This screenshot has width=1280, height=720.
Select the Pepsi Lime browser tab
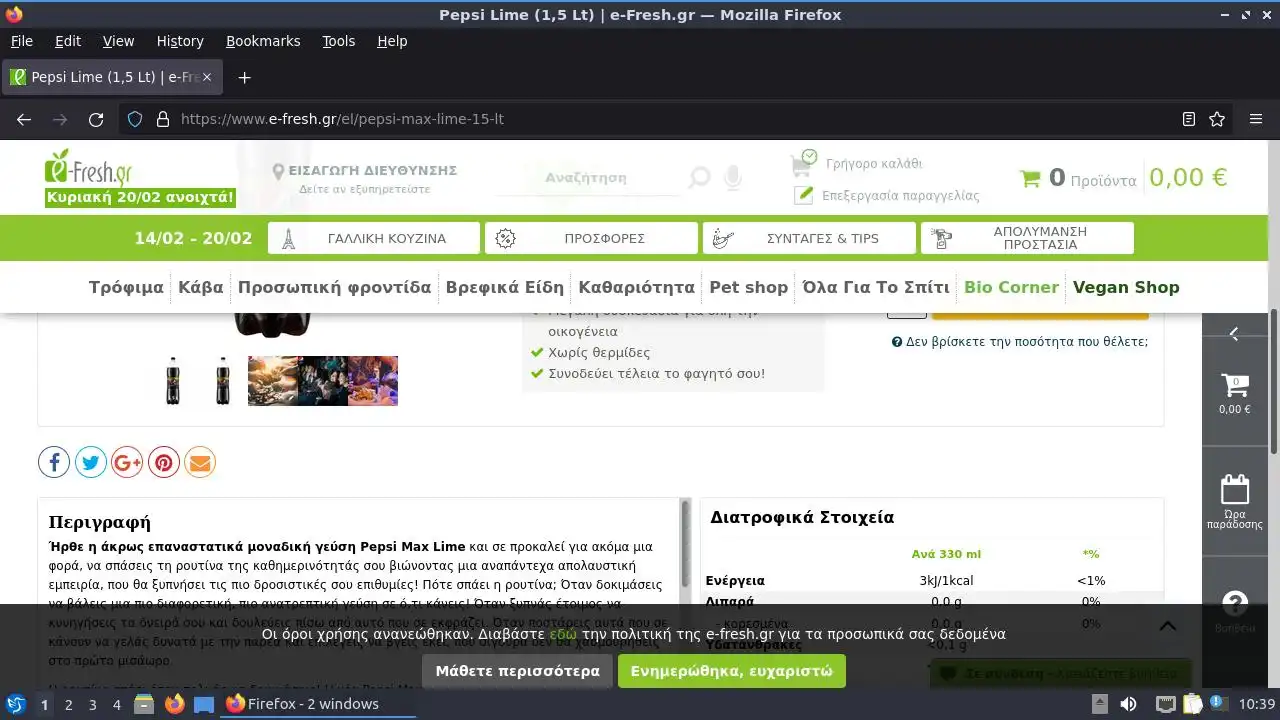[114, 77]
